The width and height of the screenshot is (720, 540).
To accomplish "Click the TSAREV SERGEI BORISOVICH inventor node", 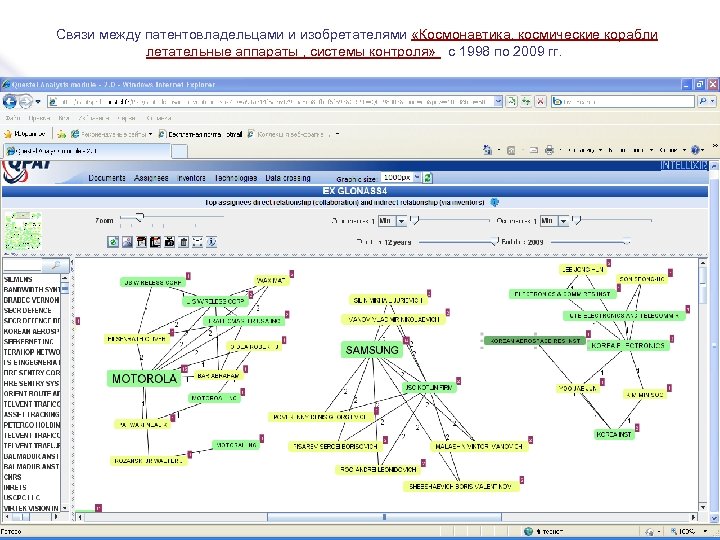I will (x=335, y=446).
